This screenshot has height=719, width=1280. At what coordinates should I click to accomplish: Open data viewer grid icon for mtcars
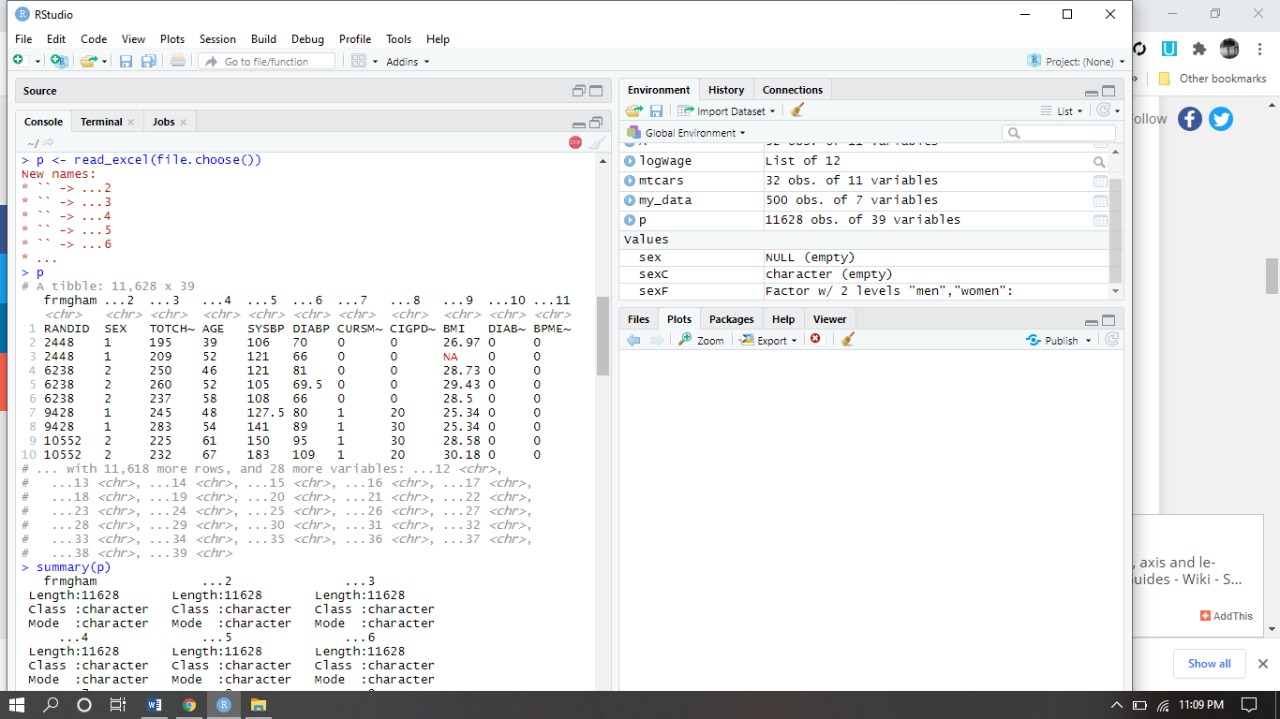(x=1100, y=181)
